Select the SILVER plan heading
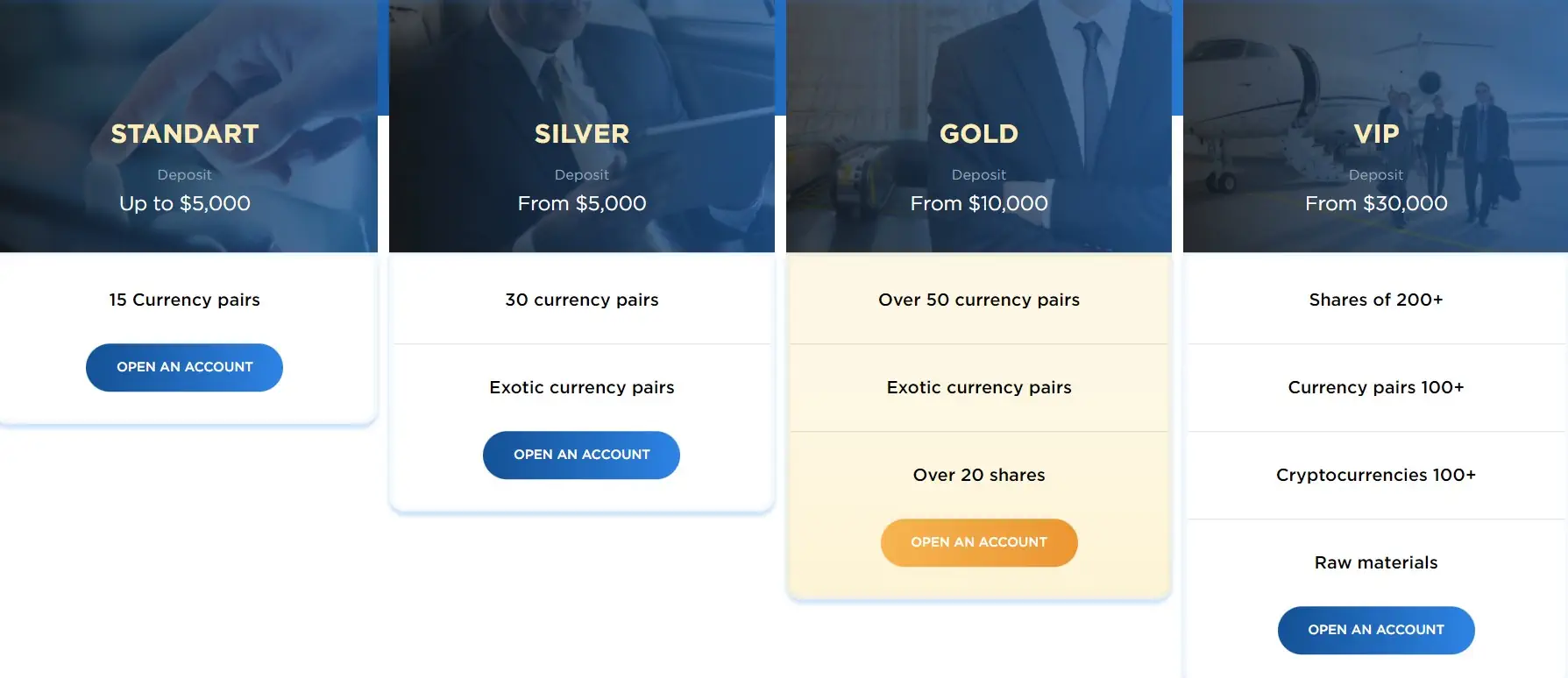 point(582,134)
